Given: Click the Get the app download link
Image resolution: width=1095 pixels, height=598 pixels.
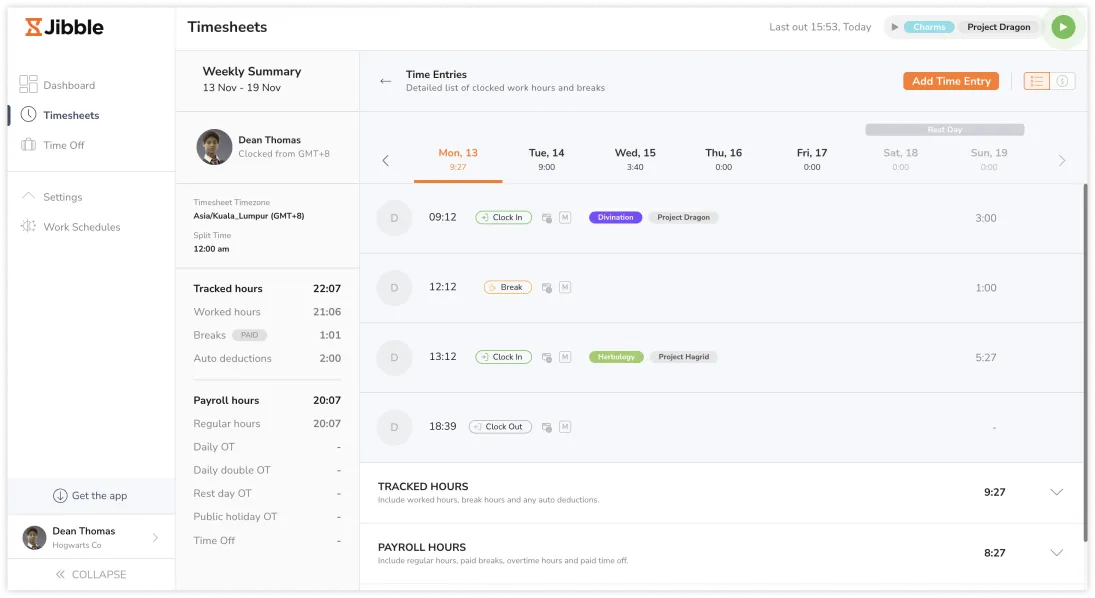Looking at the screenshot, I should (x=90, y=495).
